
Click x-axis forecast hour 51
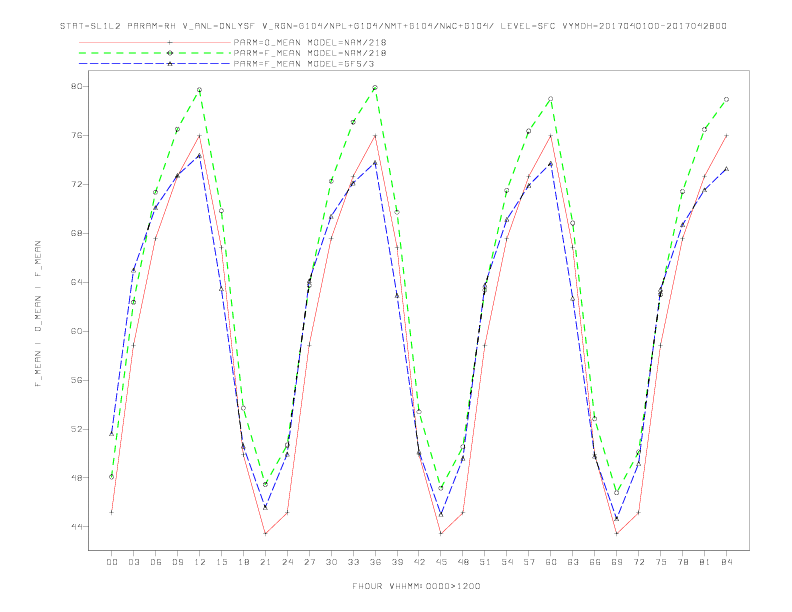click(485, 562)
